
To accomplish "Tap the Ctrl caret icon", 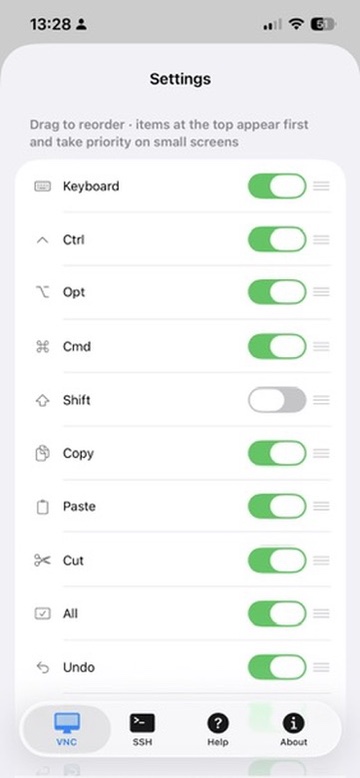I will (x=43, y=240).
